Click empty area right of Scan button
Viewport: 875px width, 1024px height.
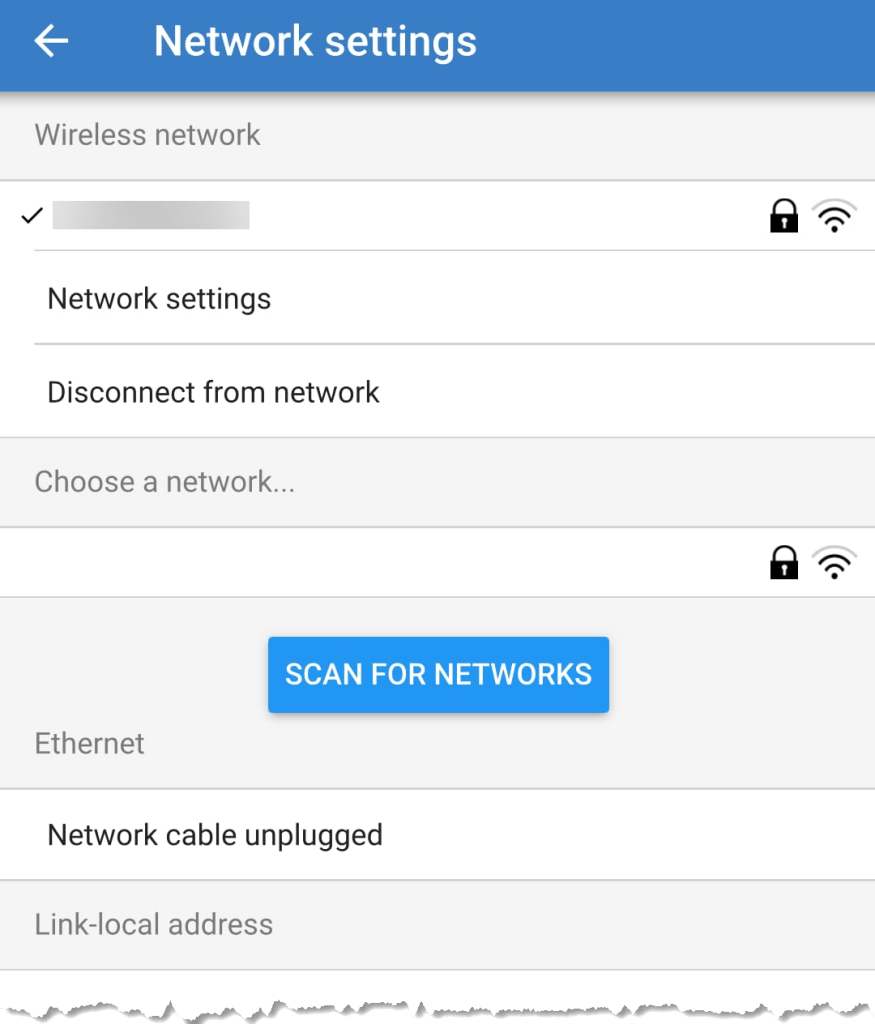740,675
